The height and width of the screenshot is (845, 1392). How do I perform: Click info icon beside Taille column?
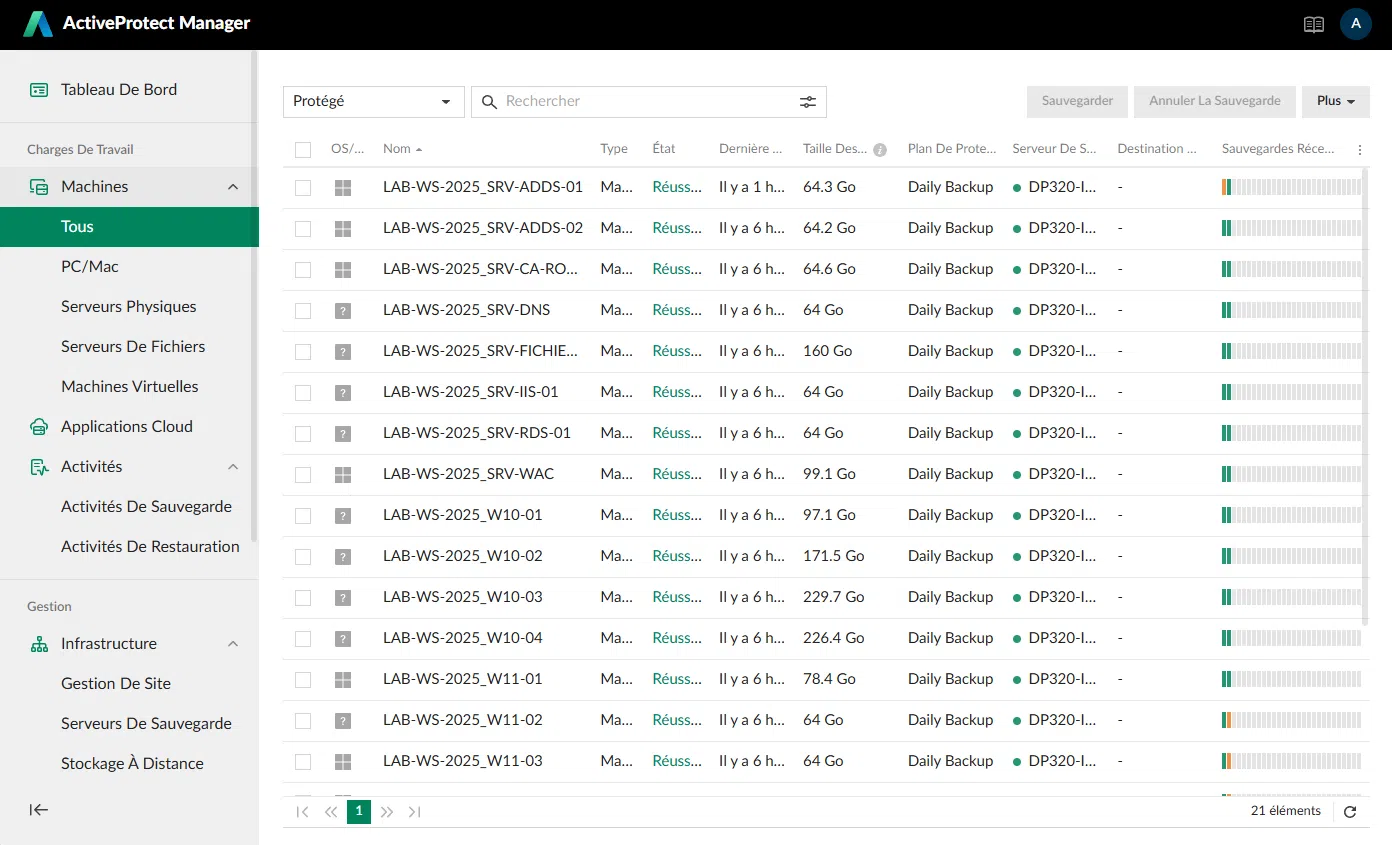(x=880, y=150)
